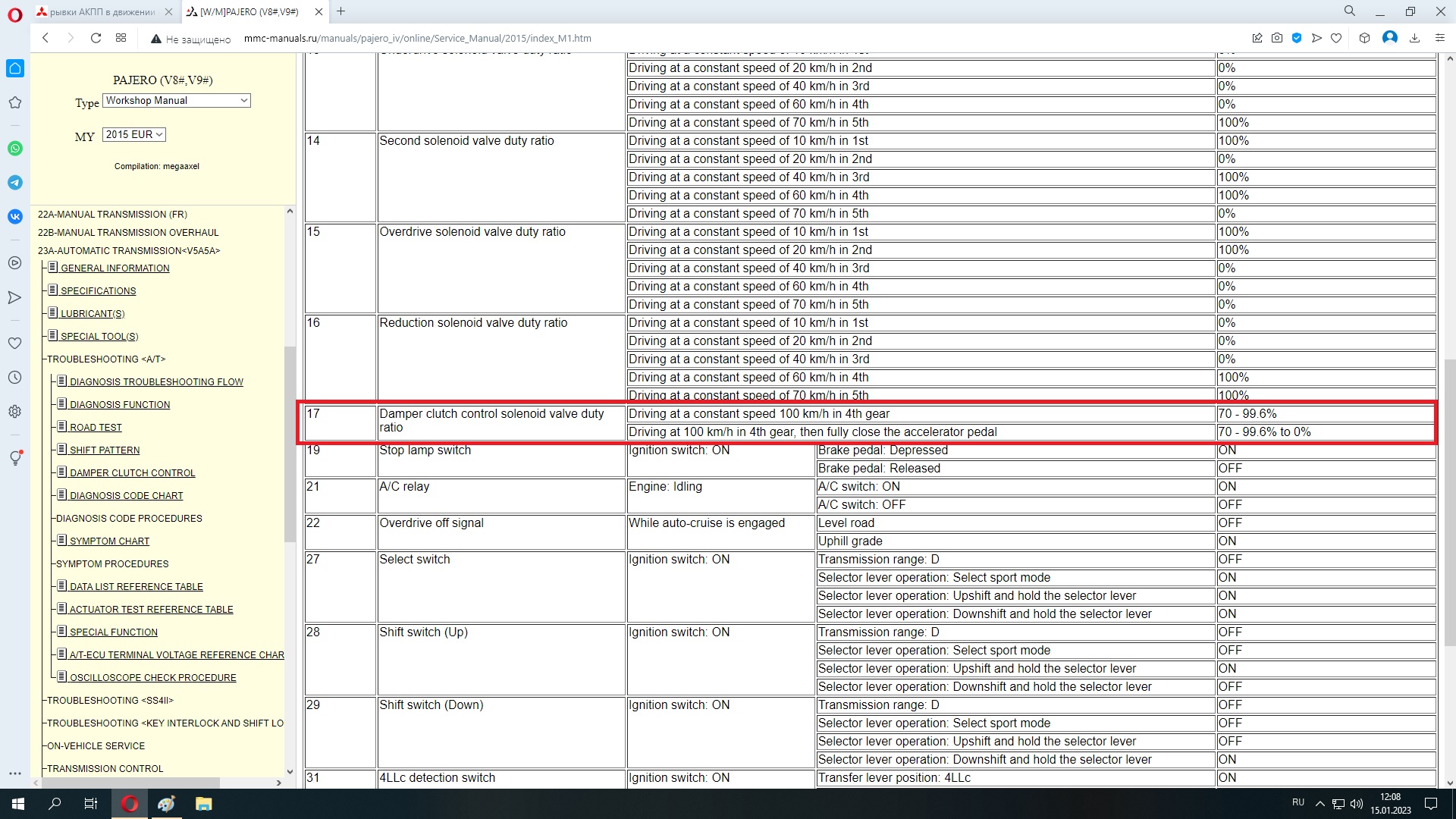Click the downloads icon in the toolbar
Image resolution: width=1456 pixels, height=819 pixels.
coord(1414,38)
